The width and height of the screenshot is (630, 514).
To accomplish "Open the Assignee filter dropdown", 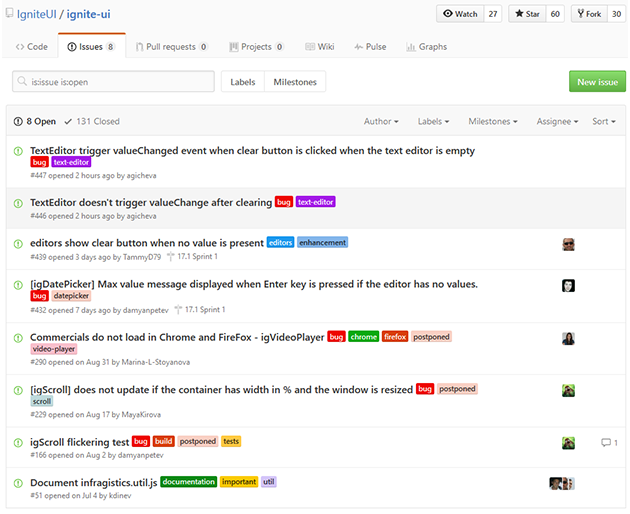I will [x=556, y=121].
